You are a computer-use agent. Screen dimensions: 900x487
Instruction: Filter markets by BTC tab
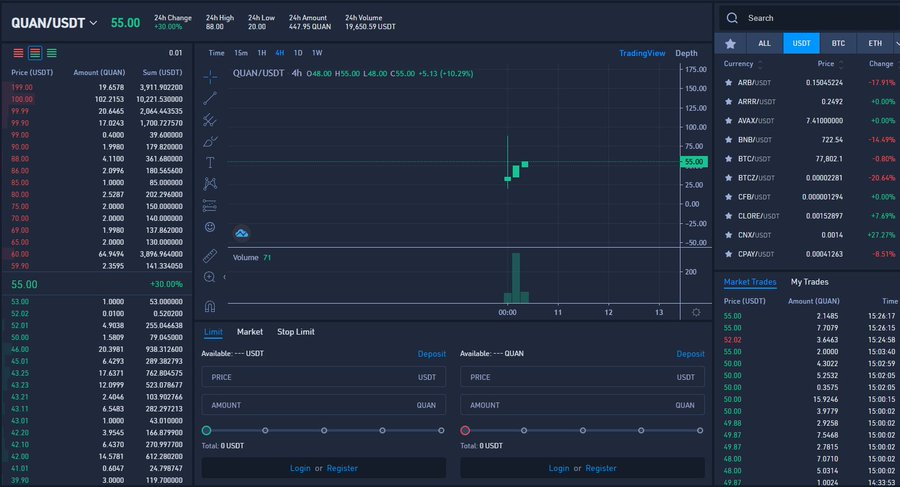click(x=838, y=44)
